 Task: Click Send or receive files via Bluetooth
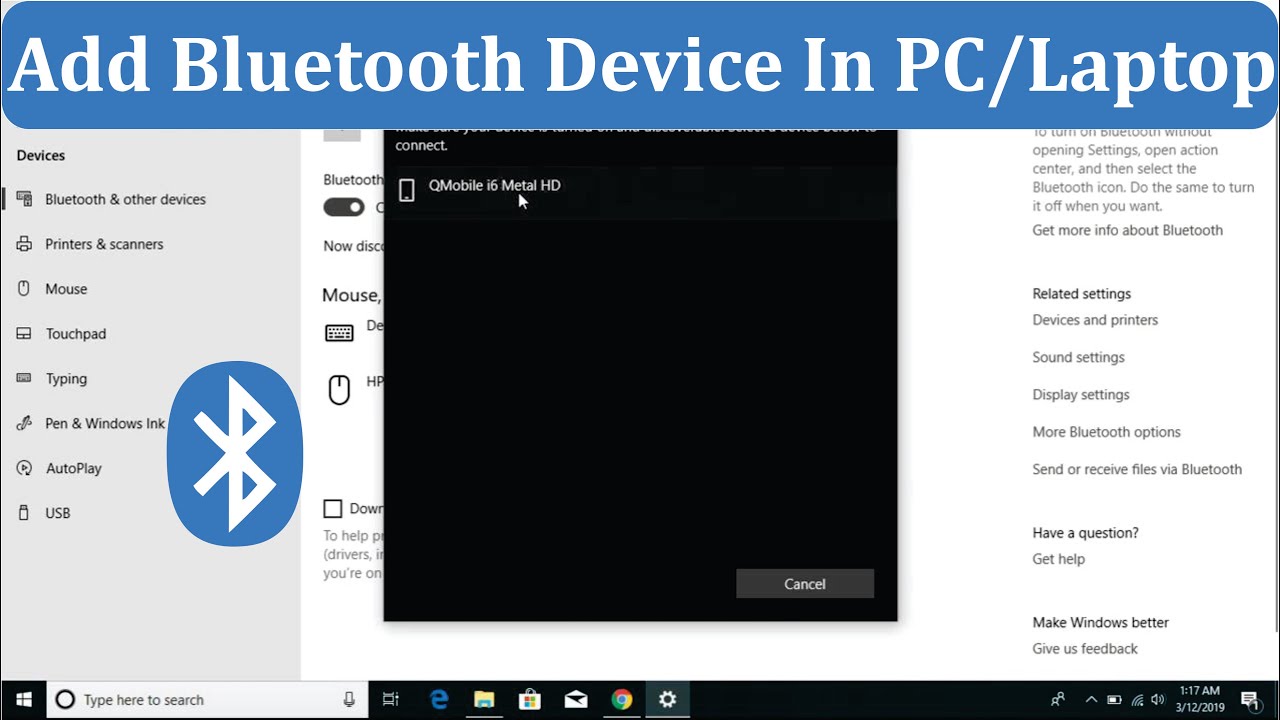pyautogui.click(x=1137, y=469)
